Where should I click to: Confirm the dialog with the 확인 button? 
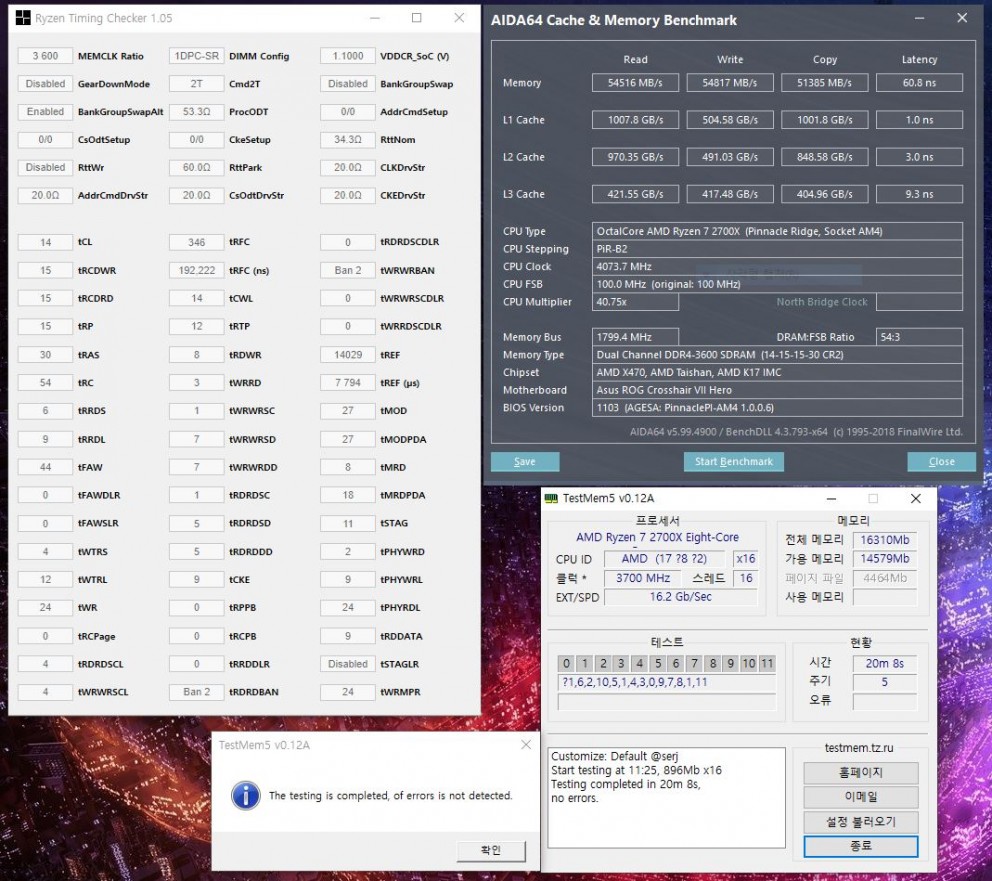tap(491, 850)
